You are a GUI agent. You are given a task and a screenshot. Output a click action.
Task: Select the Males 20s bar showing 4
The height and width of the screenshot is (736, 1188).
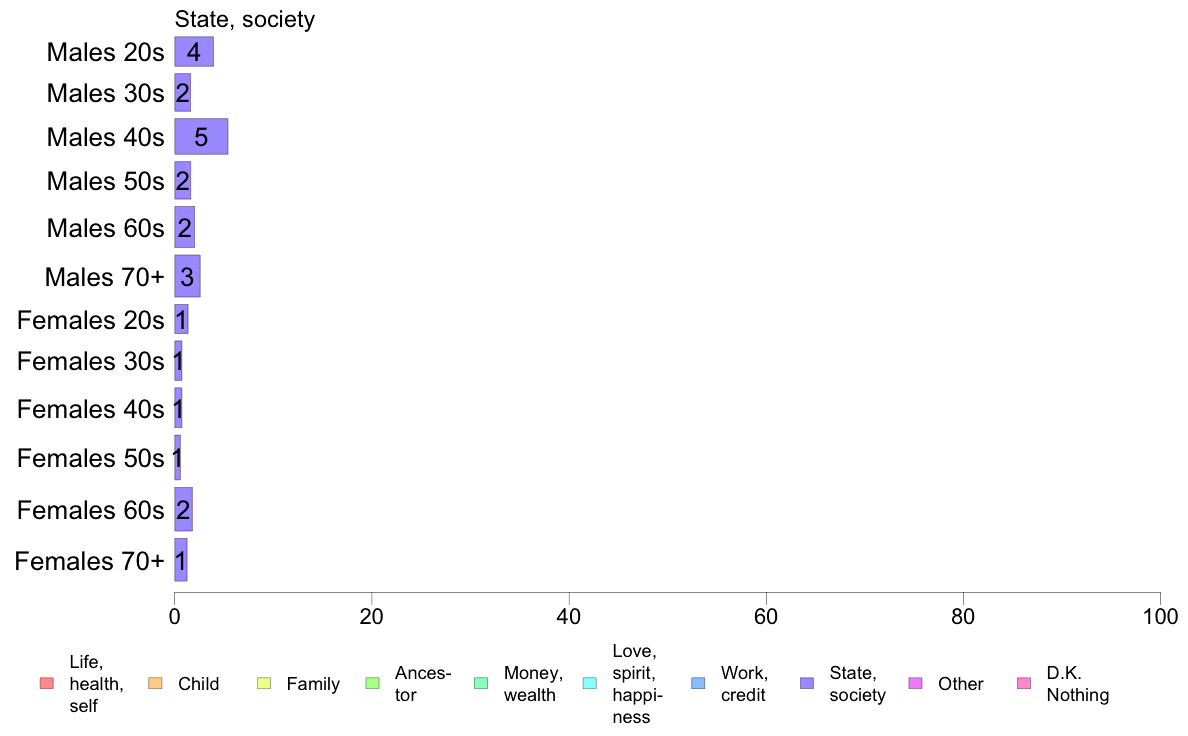(x=194, y=52)
